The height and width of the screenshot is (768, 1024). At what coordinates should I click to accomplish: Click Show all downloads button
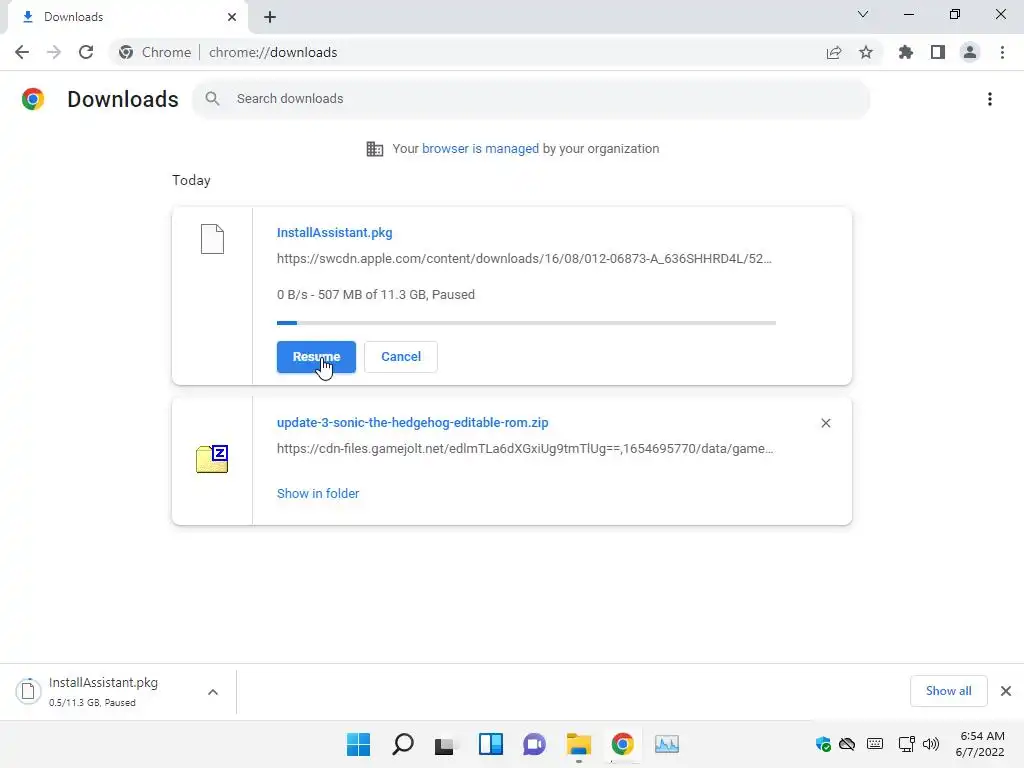click(x=948, y=691)
